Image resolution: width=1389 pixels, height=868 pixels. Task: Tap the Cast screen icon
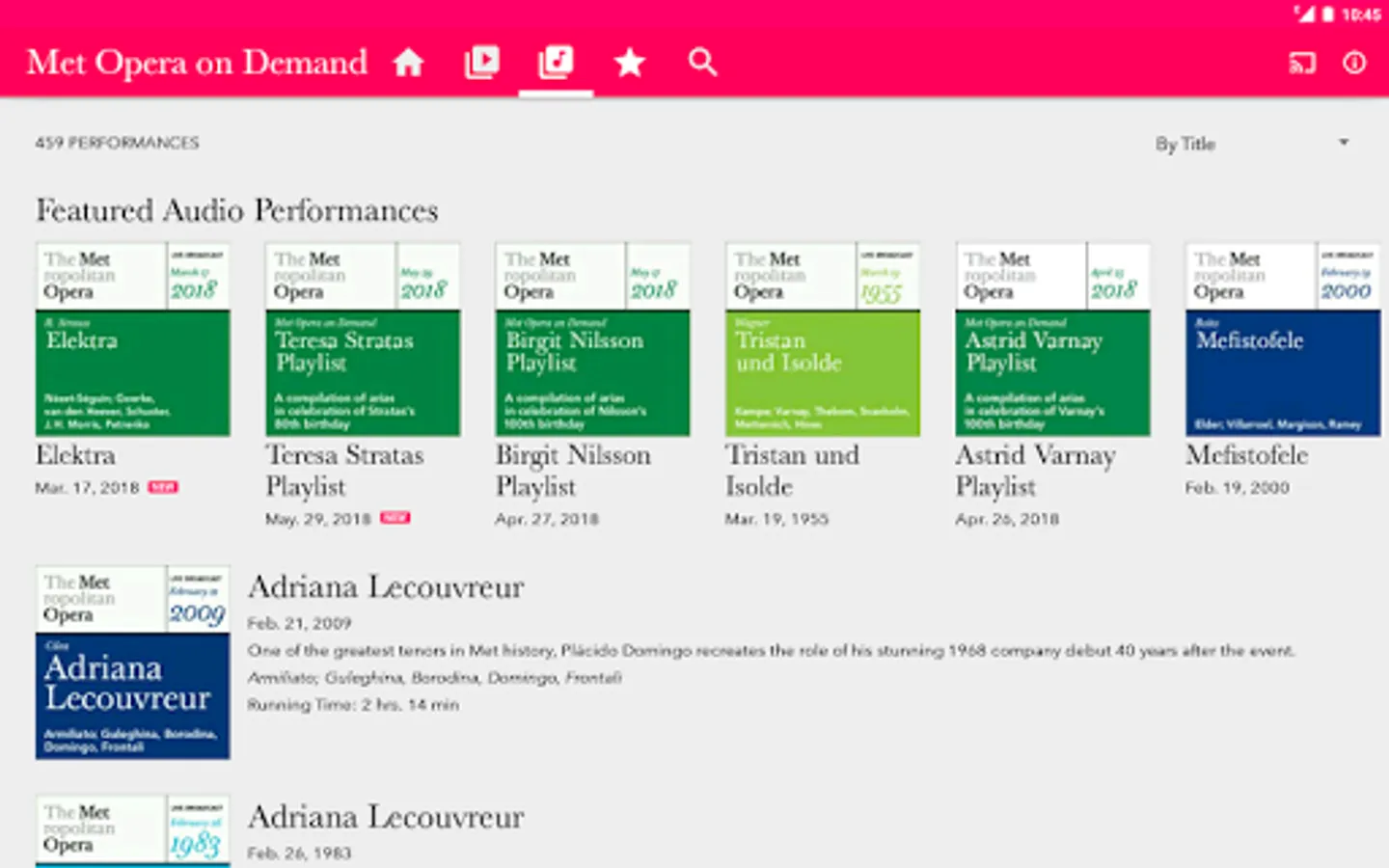tap(1302, 64)
